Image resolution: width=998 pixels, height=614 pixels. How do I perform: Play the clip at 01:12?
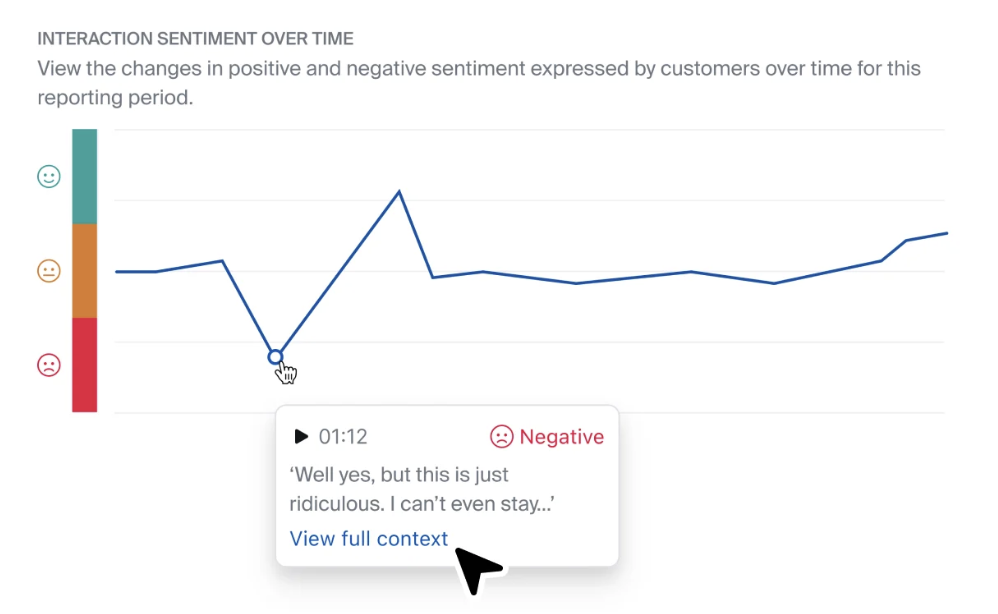(x=301, y=437)
